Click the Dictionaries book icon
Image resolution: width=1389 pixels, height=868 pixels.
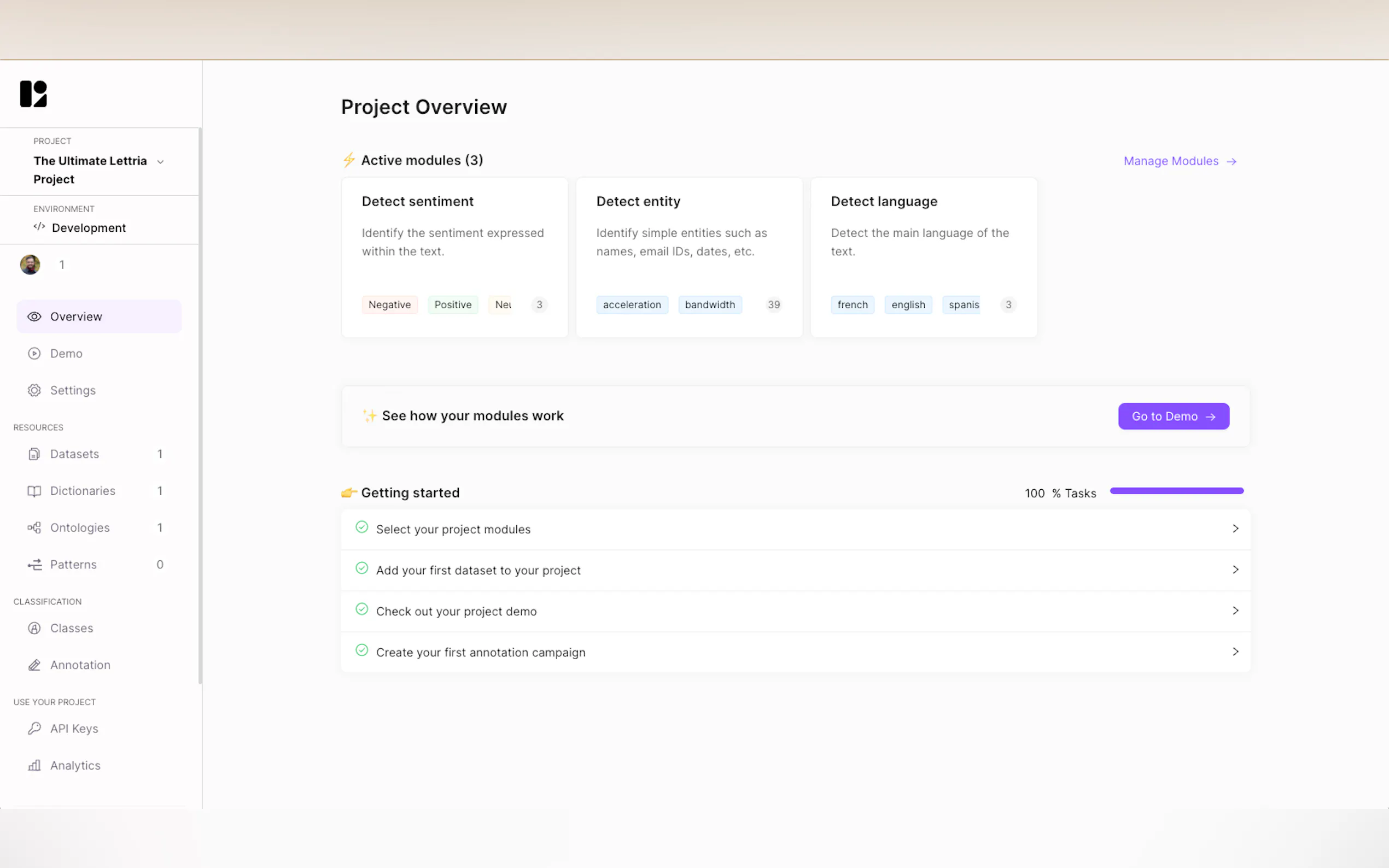point(34,491)
